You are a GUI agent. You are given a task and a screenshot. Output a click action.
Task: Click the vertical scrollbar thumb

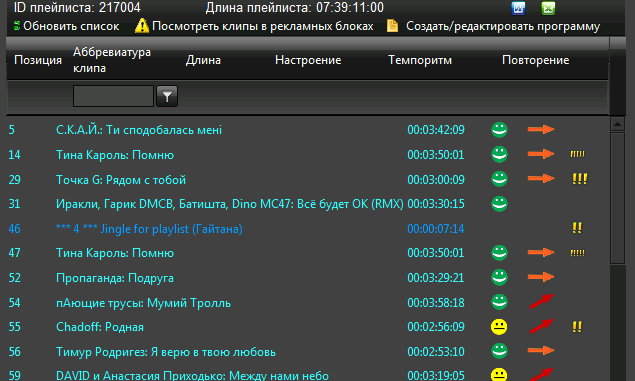tap(617, 198)
